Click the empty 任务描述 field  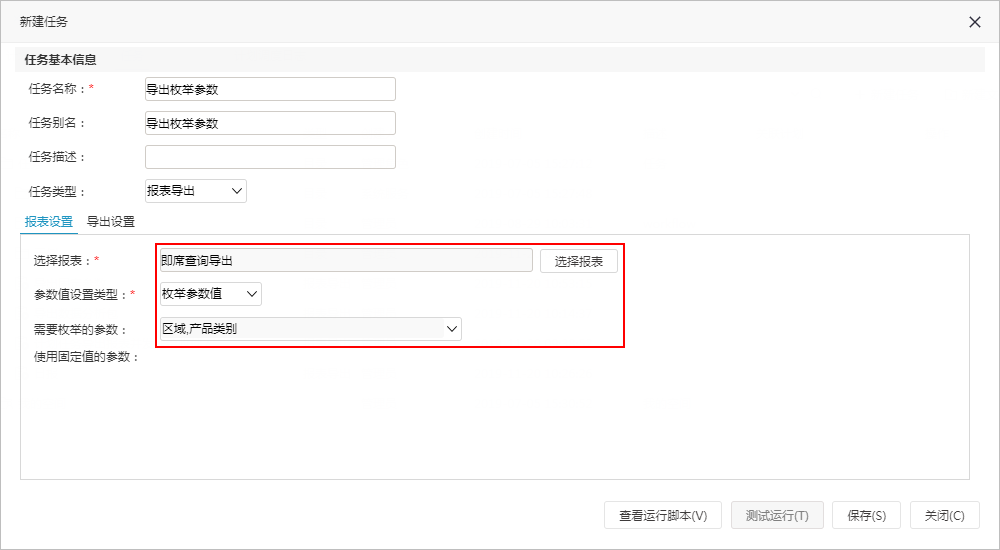[x=270, y=157]
